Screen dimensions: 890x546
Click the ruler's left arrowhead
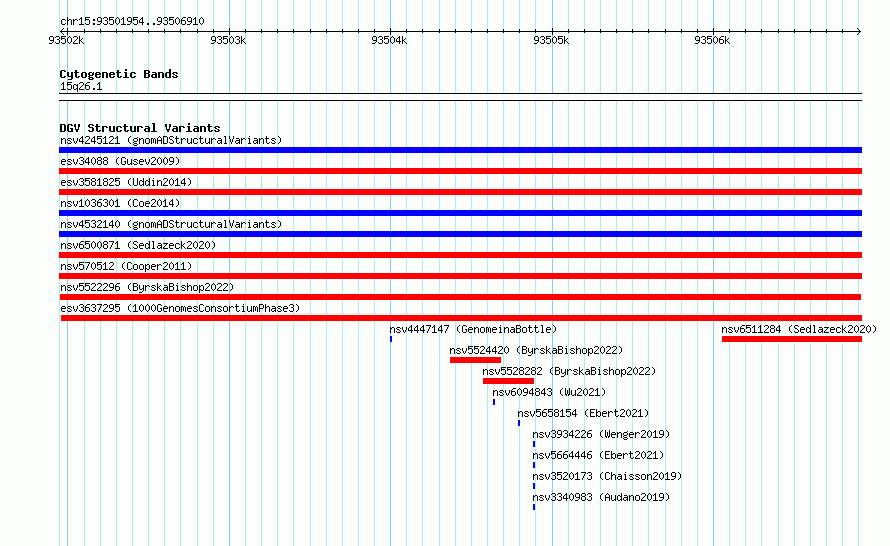[x=62, y=31]
